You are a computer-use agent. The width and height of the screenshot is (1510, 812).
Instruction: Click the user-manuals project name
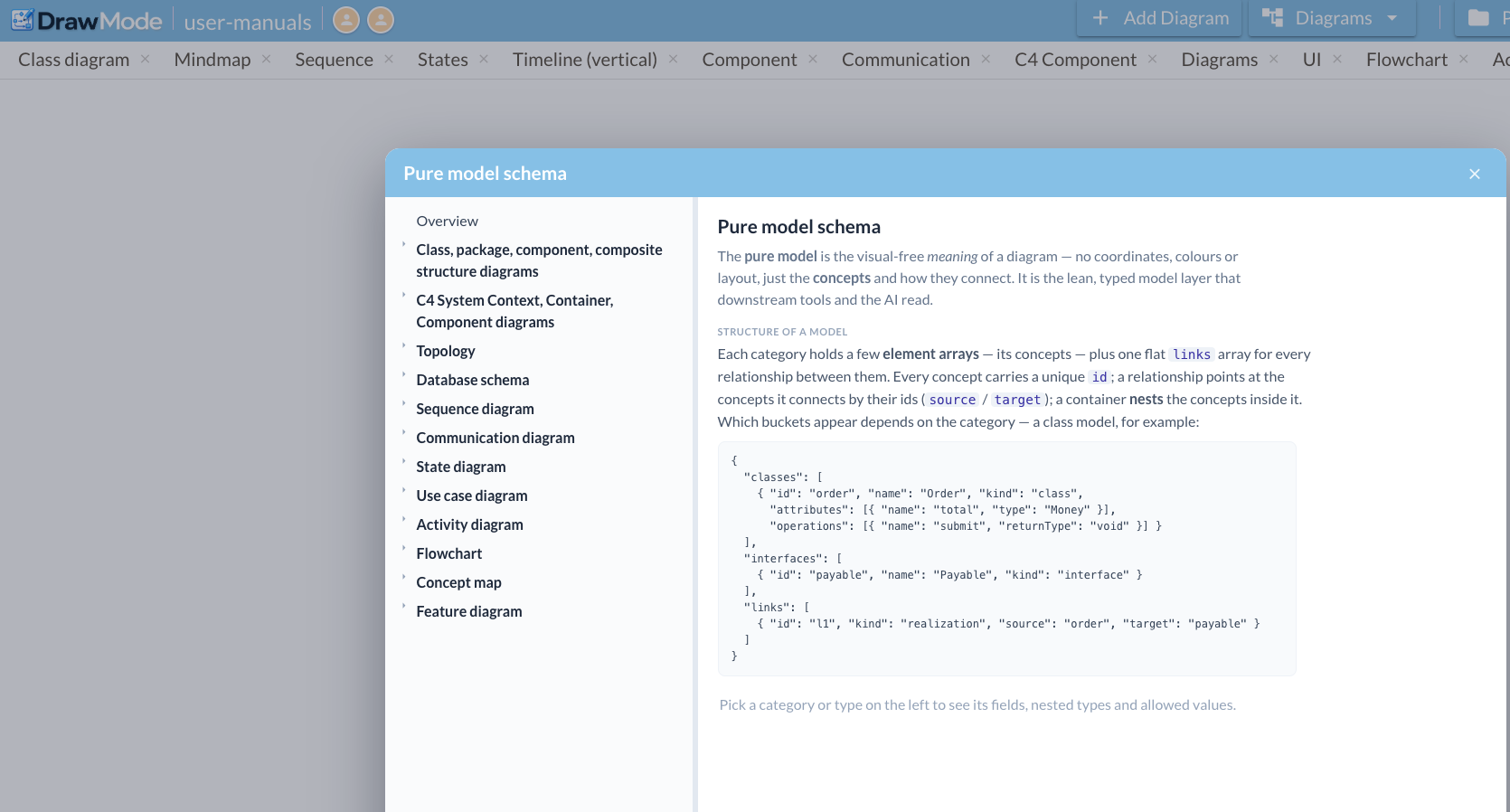(248, 22)
